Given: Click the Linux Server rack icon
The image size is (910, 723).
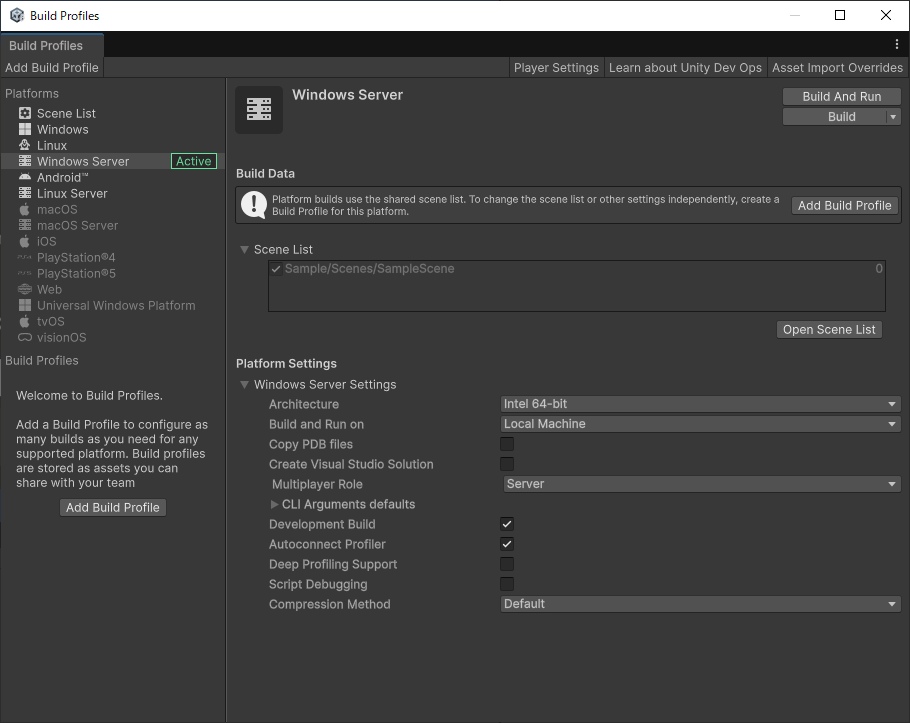Looking at the screenshot, I should (25, 193).
